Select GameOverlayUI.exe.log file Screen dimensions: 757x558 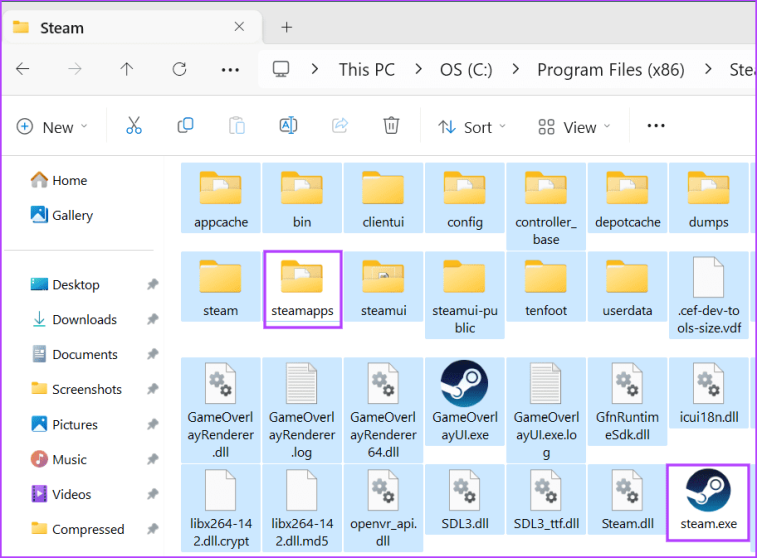point(546,410)
